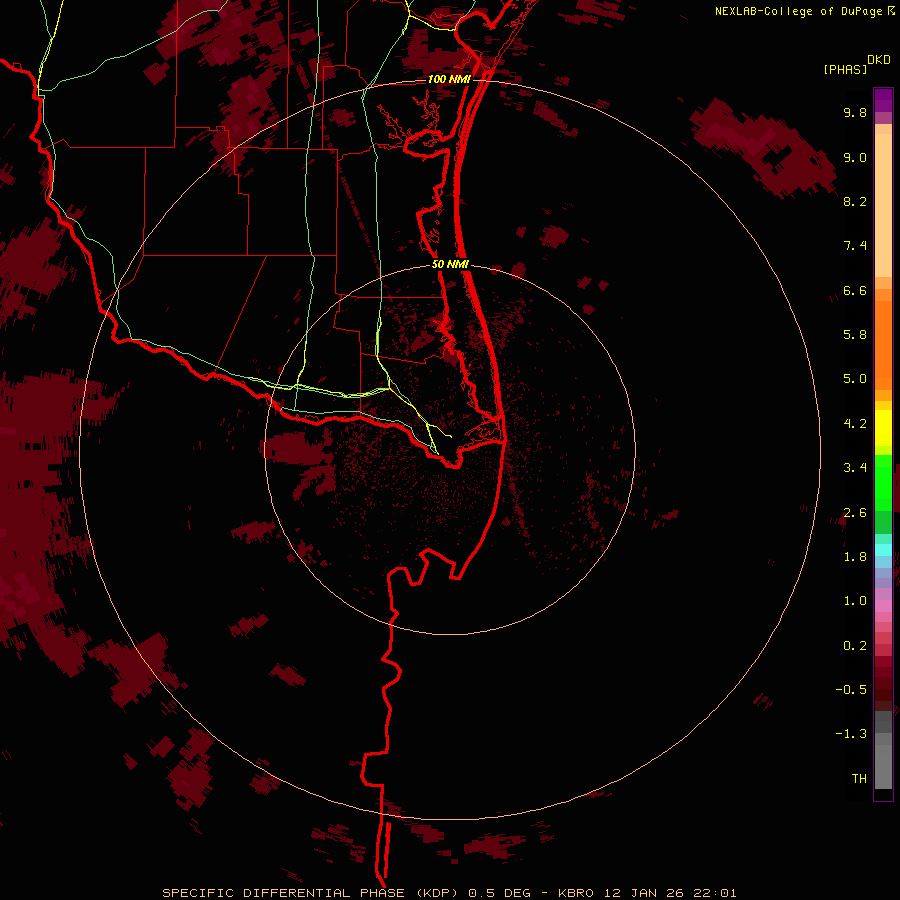The width and height of the screenshot is (900, 900).
Task: Click the 1.0 color scale value
Action: click(855, 601)
